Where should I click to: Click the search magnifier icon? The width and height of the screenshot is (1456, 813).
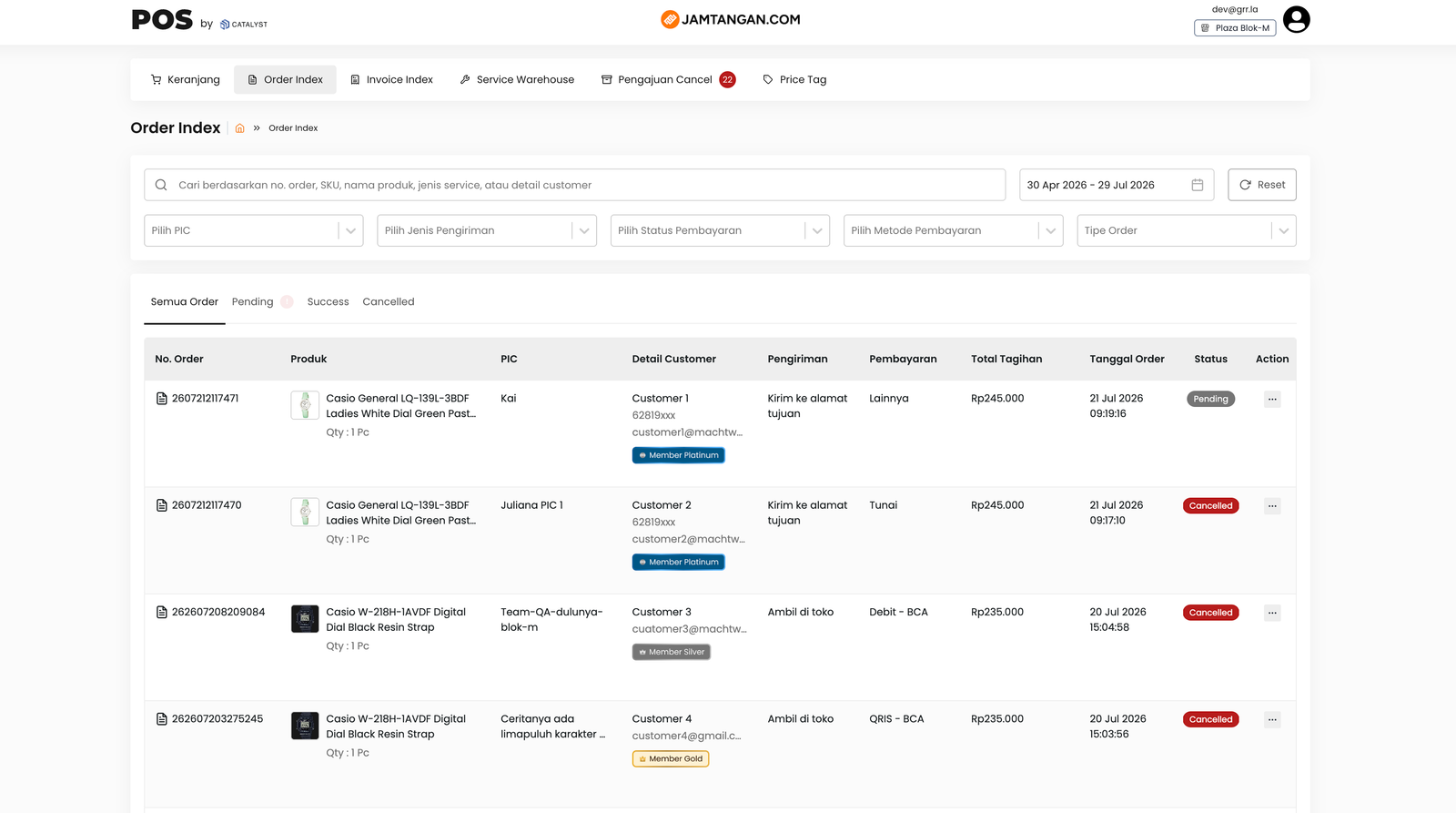161,185
